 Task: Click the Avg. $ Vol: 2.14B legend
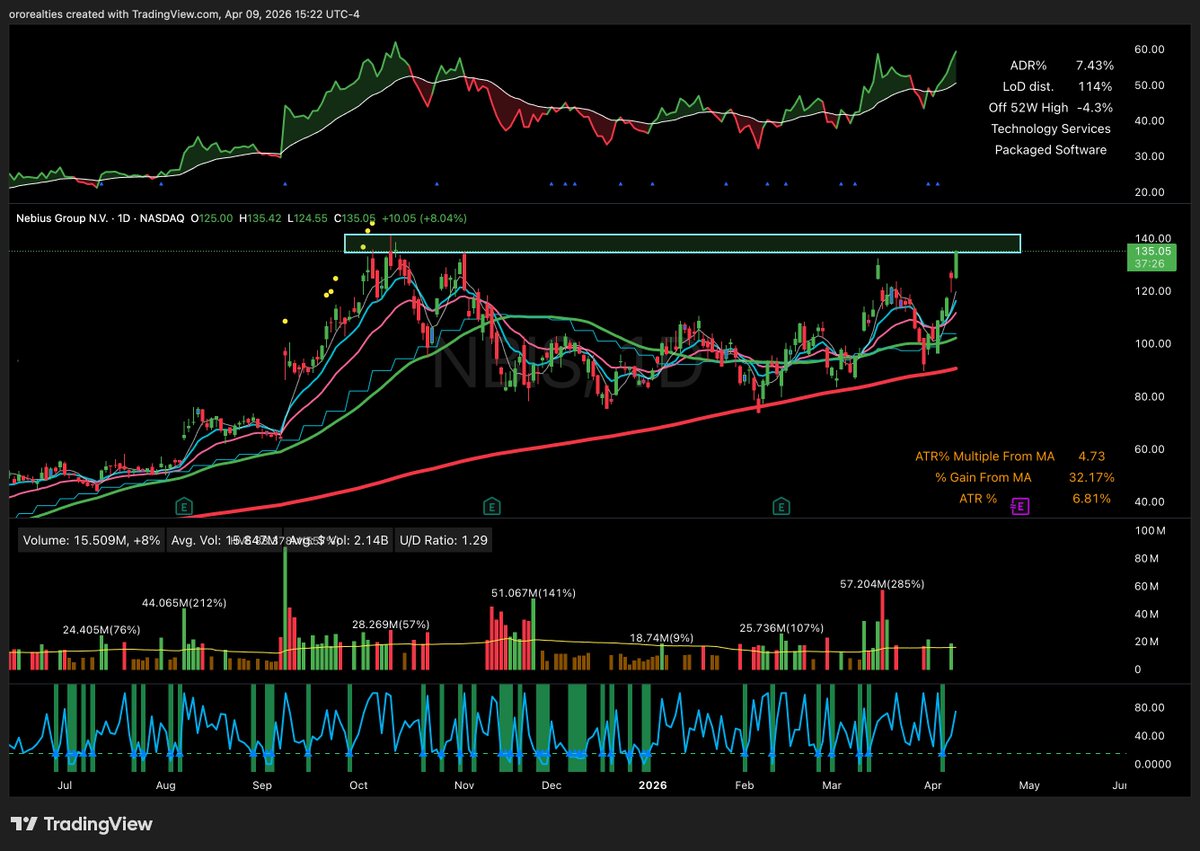(x=337, y=540)
